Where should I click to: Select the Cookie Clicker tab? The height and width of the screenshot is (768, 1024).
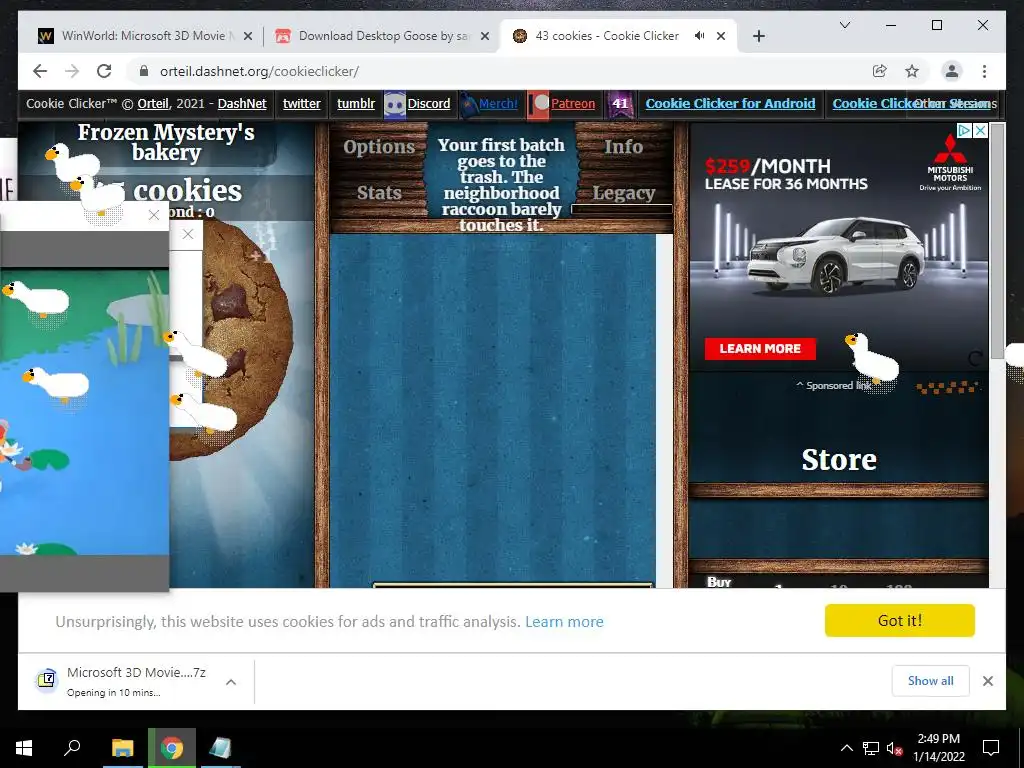tap(607, 36)
